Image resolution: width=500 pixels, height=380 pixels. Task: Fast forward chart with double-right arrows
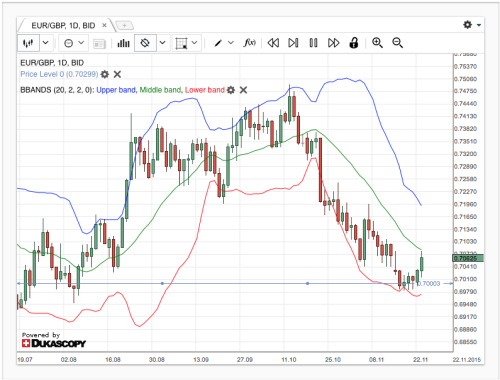[334, 43]
